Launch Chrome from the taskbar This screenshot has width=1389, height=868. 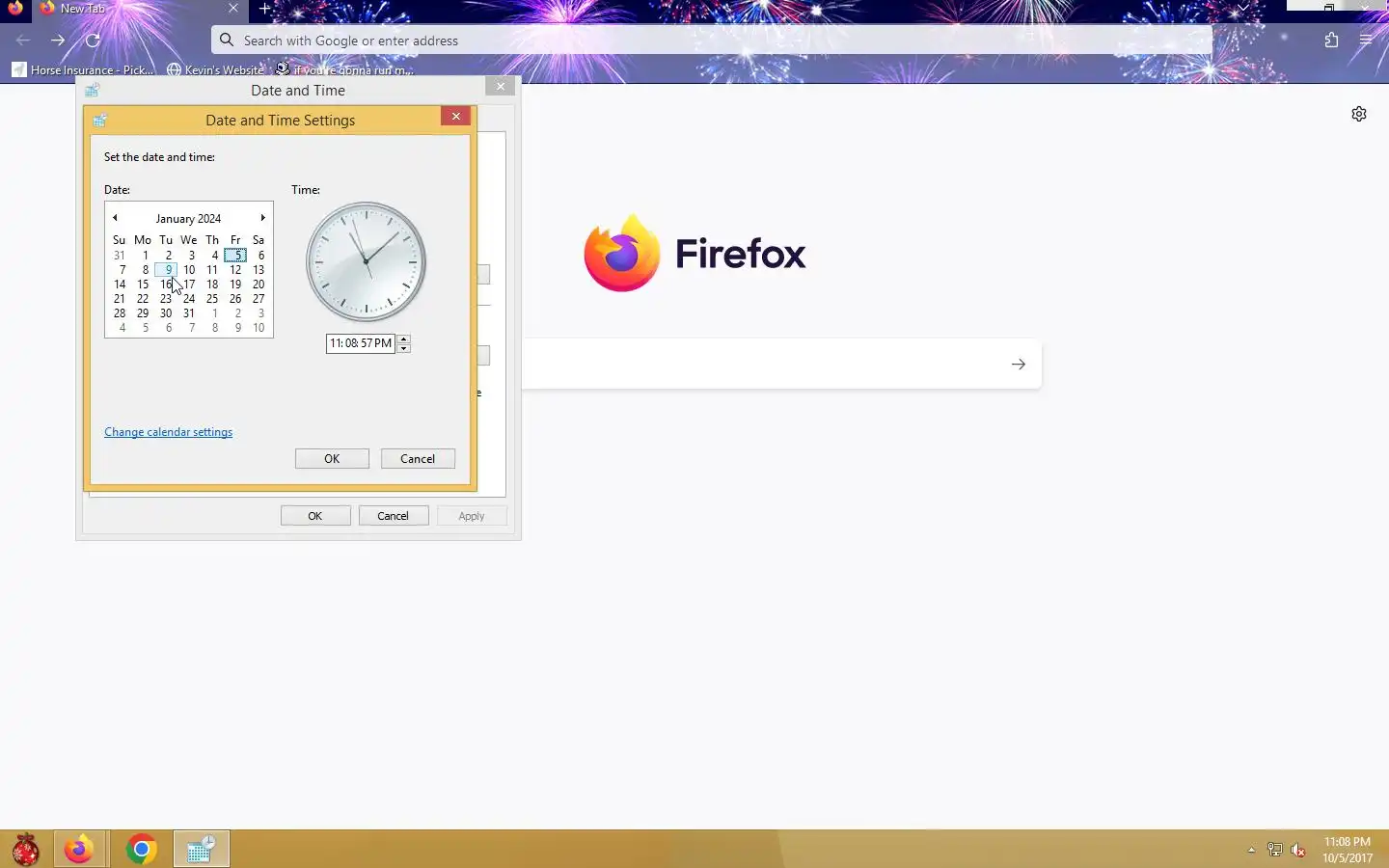click(141, 850)
